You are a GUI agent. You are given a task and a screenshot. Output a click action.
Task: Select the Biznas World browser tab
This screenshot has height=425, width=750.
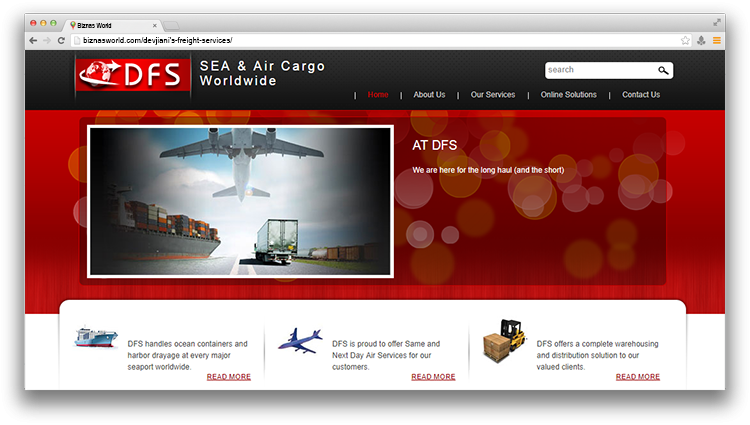coord(110,23)
